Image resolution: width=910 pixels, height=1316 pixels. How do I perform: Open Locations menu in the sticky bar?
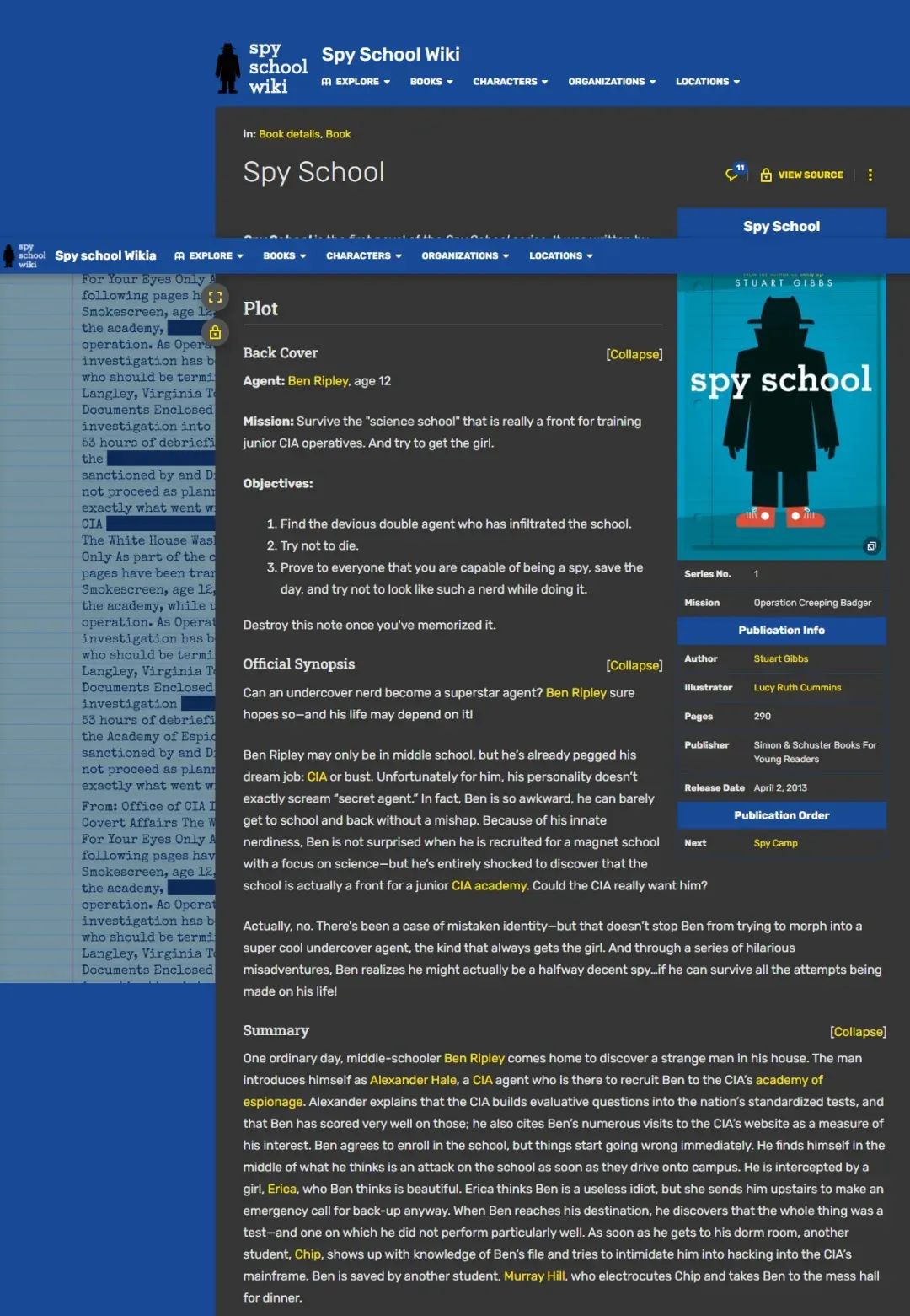pos(561,255)
